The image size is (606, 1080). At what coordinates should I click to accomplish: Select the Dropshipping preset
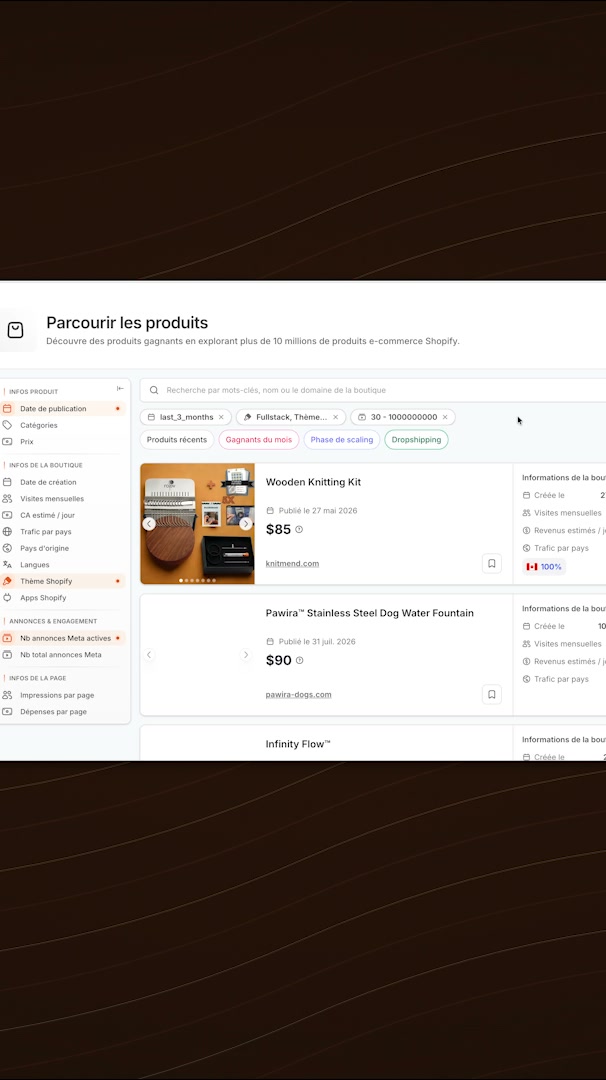pyautogui.click(x=417, y=439)
